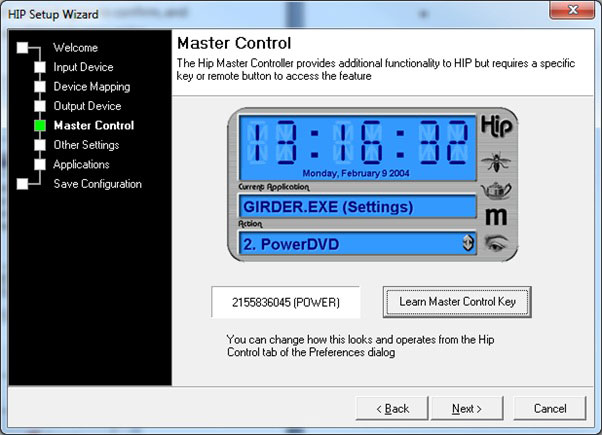
Task: Select the Welcome step
Action: click(76, 48)
